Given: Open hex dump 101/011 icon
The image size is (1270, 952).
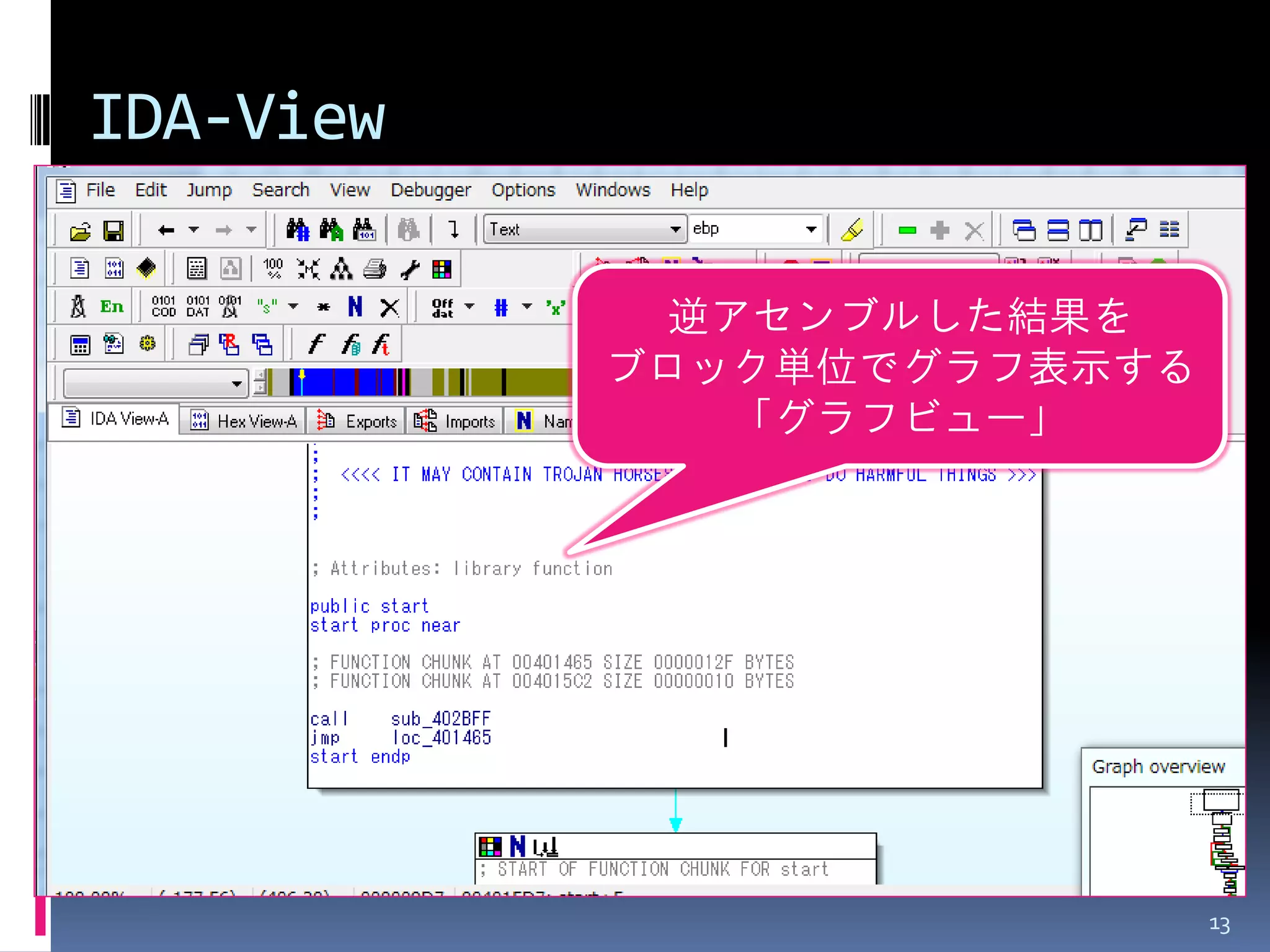Looking at the screenshot, I should 114,268.
